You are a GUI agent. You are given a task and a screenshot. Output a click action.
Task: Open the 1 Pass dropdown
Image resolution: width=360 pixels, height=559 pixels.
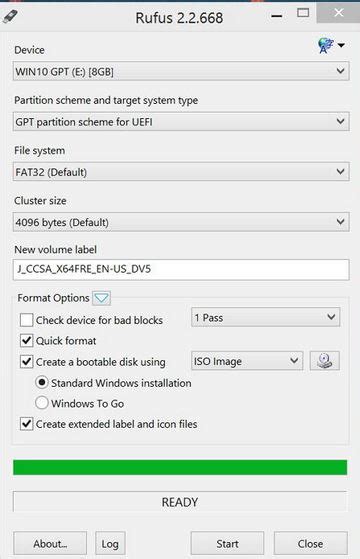tap(265, 317)
